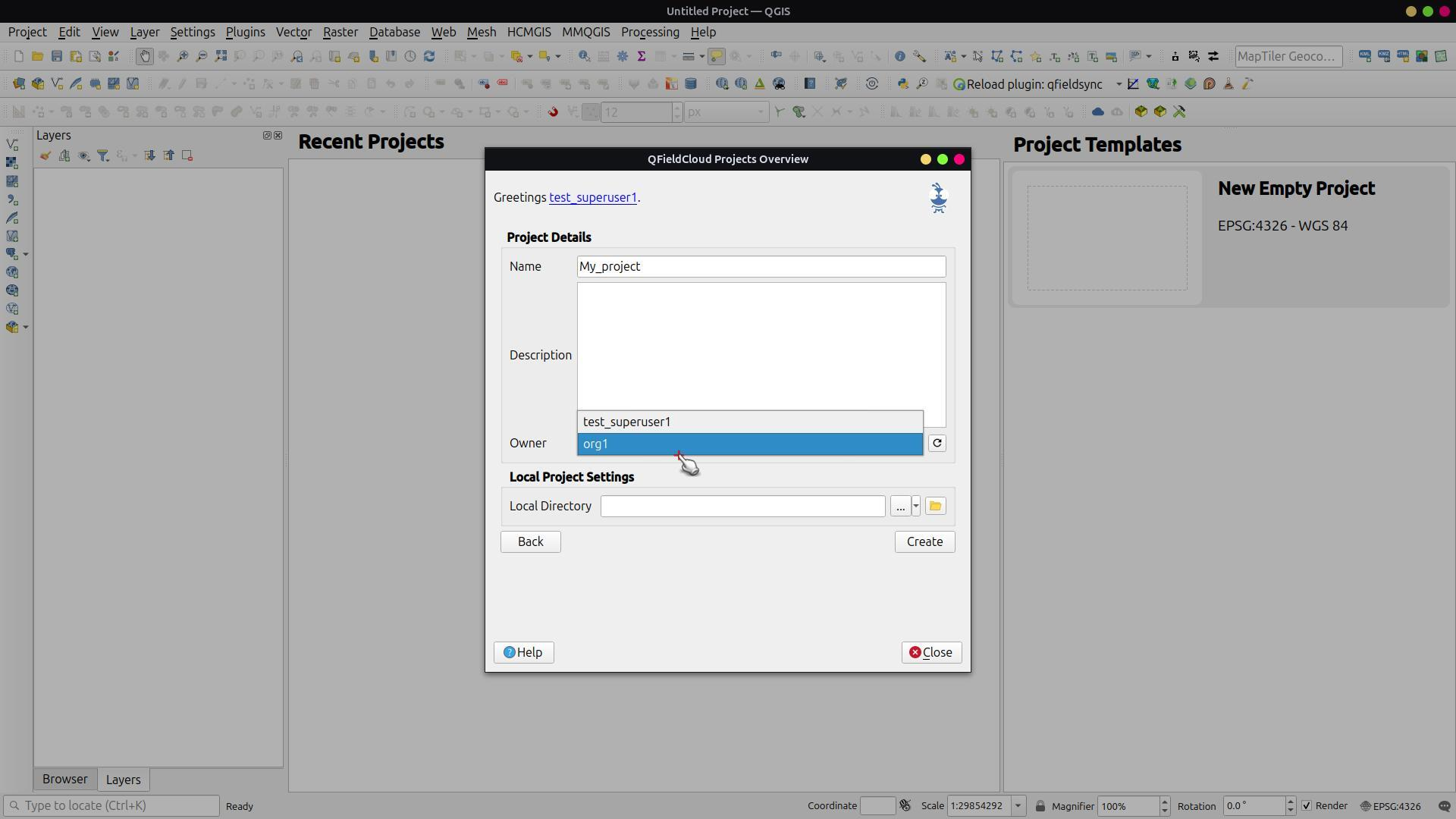The width and height of the screenshot is (1456, 819).
Task: Open the Python console icon
Action: [902, 84]
